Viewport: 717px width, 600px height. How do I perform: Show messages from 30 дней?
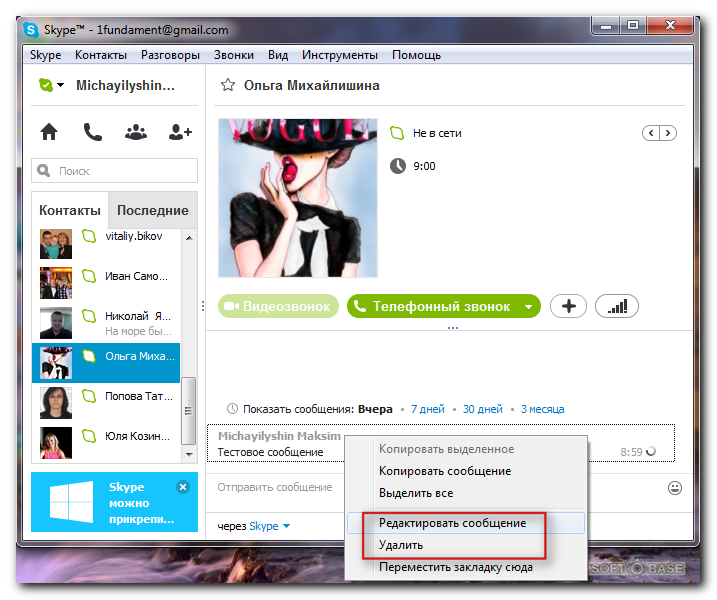483,409
